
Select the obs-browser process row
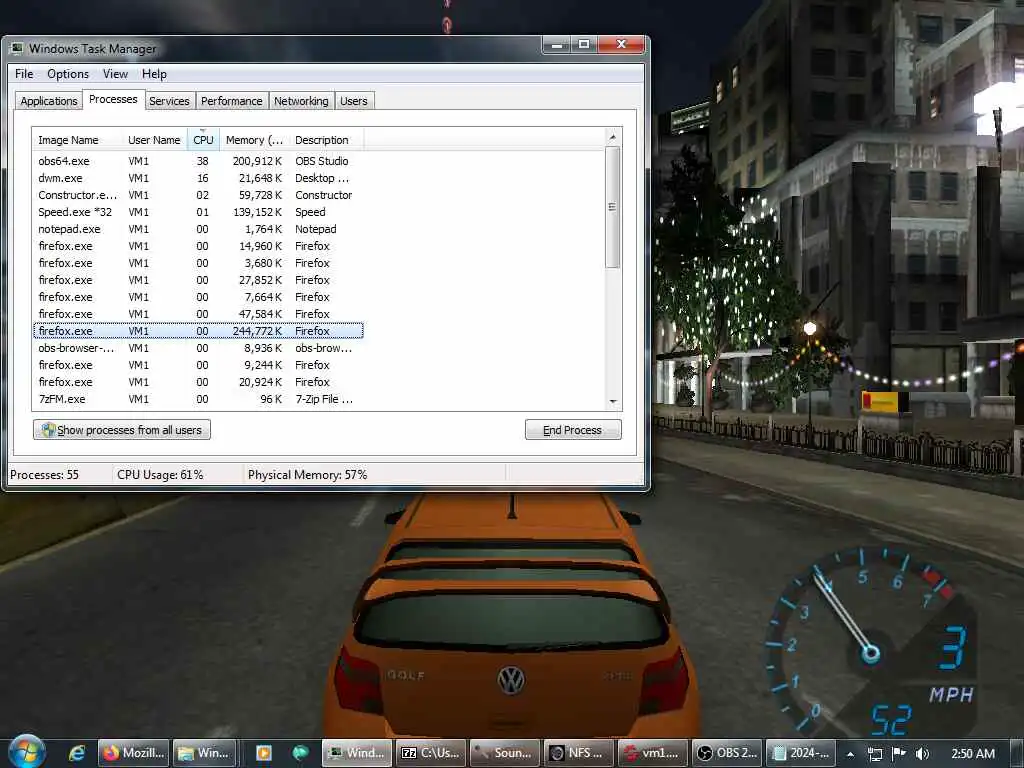(198, 348)
